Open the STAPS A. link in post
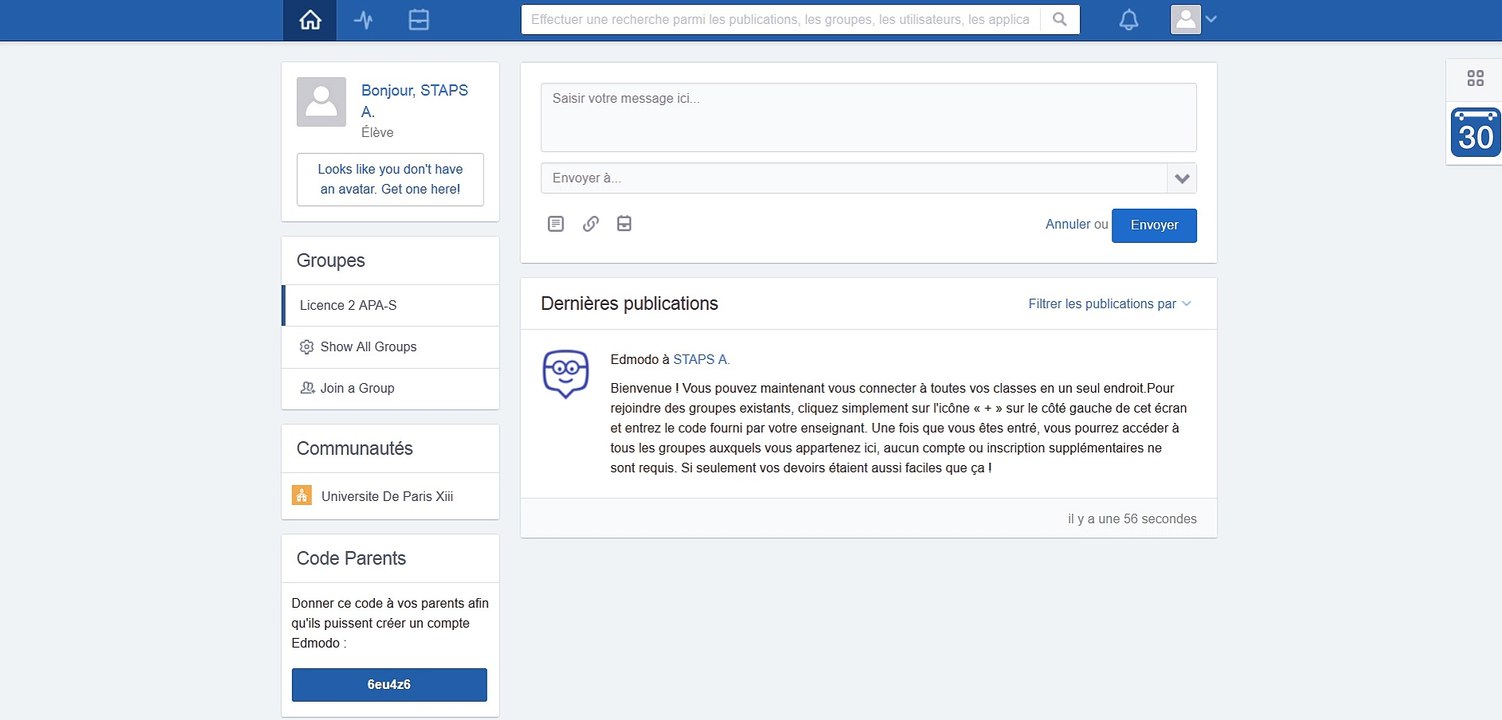Screen dimensions: 1502x720 (701, 359)
